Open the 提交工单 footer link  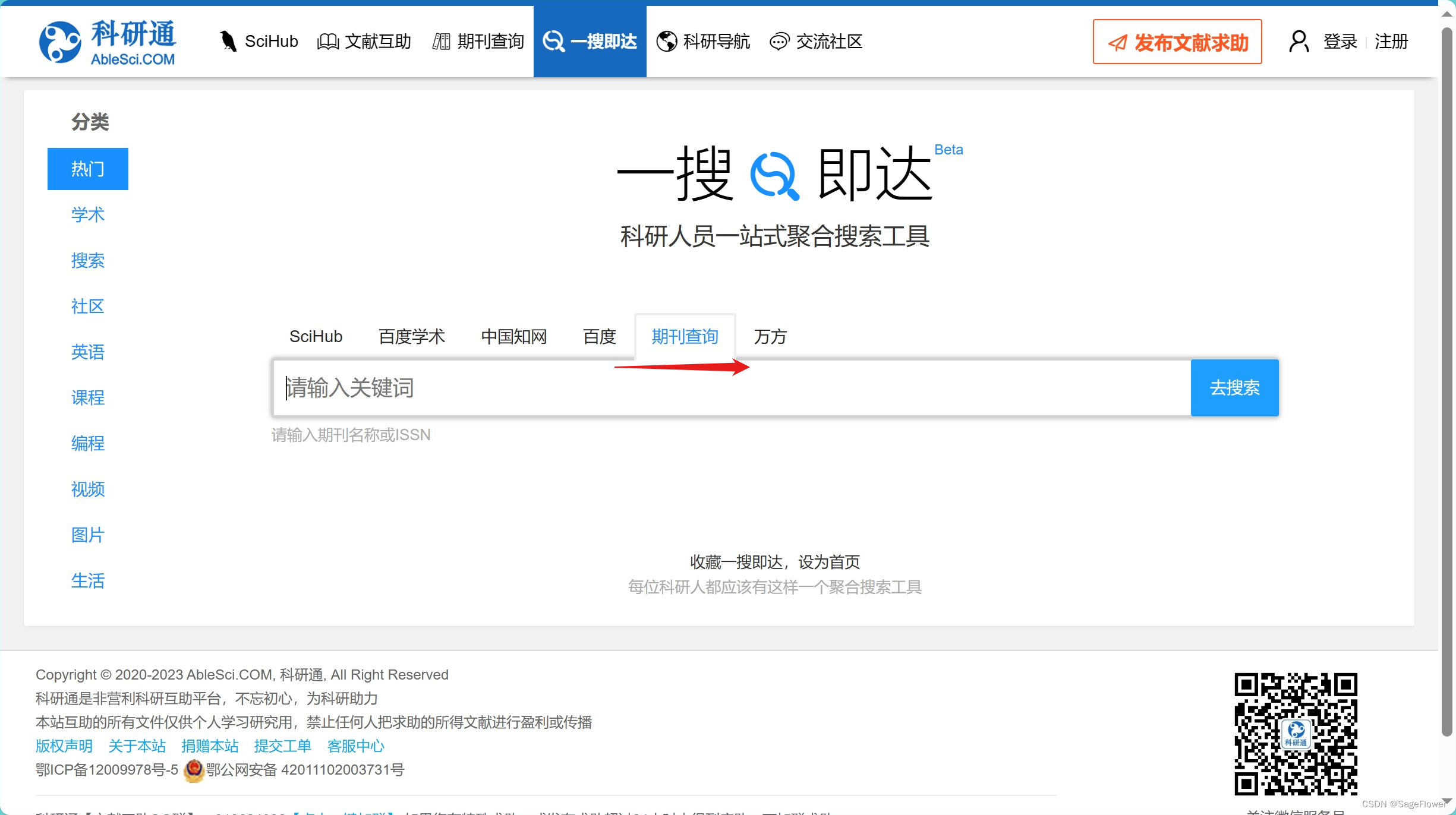point(283,746)
